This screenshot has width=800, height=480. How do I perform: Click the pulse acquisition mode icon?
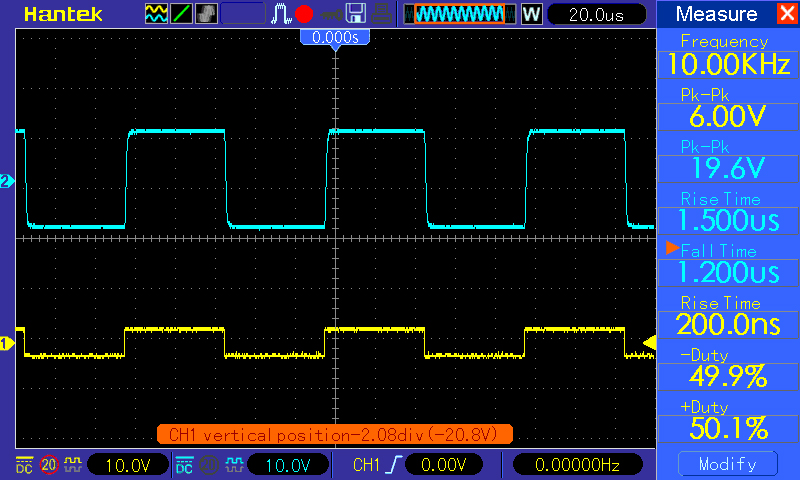pyautogui.click(x=281, y=14)
